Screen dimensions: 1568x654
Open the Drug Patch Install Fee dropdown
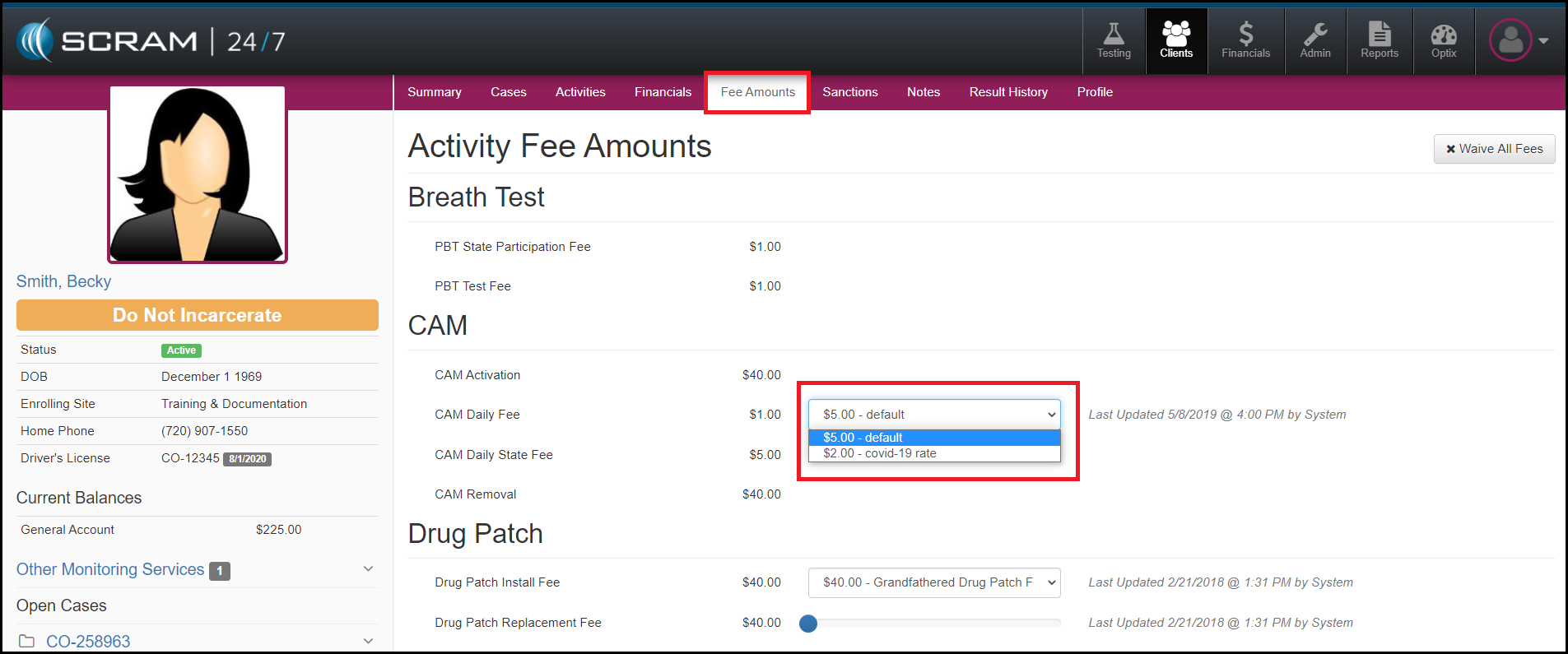[933, 582]
